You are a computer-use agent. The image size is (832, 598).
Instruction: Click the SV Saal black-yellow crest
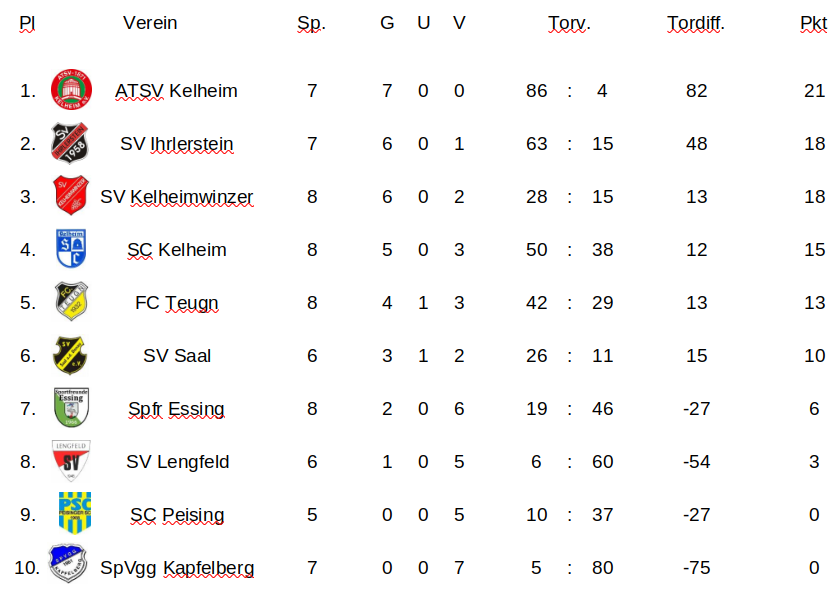[70, 355]
